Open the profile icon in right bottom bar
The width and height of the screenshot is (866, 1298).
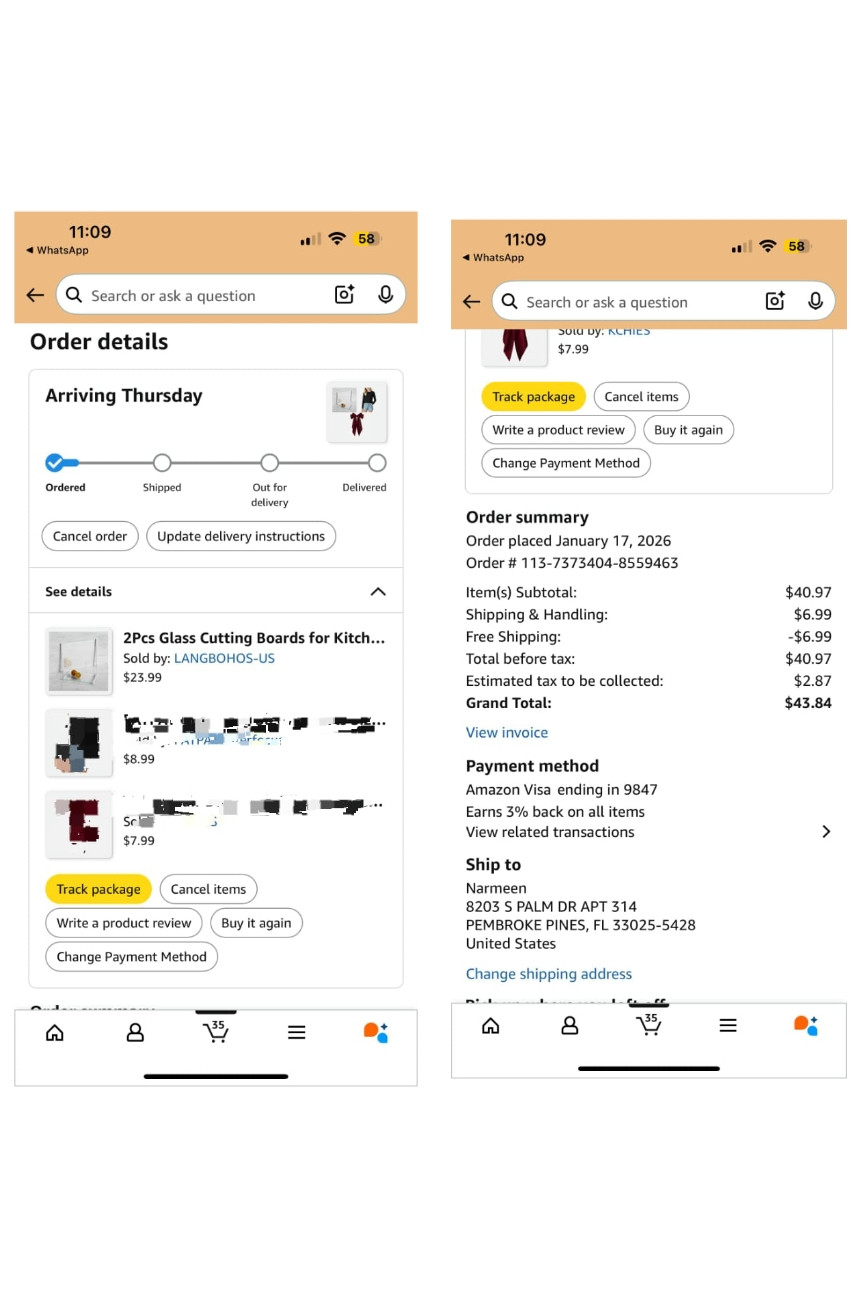click(x=570, y=1025)
